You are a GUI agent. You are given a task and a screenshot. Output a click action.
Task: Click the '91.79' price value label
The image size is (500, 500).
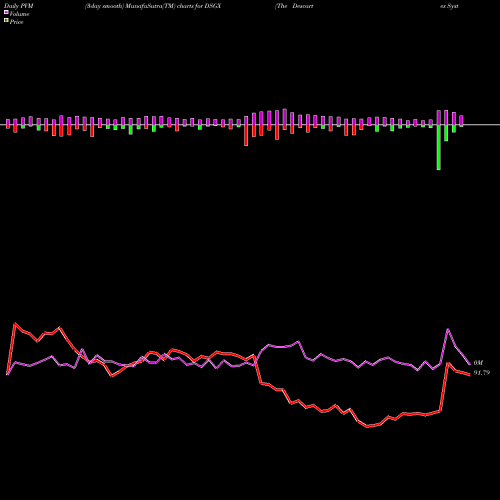coord(482,373)
